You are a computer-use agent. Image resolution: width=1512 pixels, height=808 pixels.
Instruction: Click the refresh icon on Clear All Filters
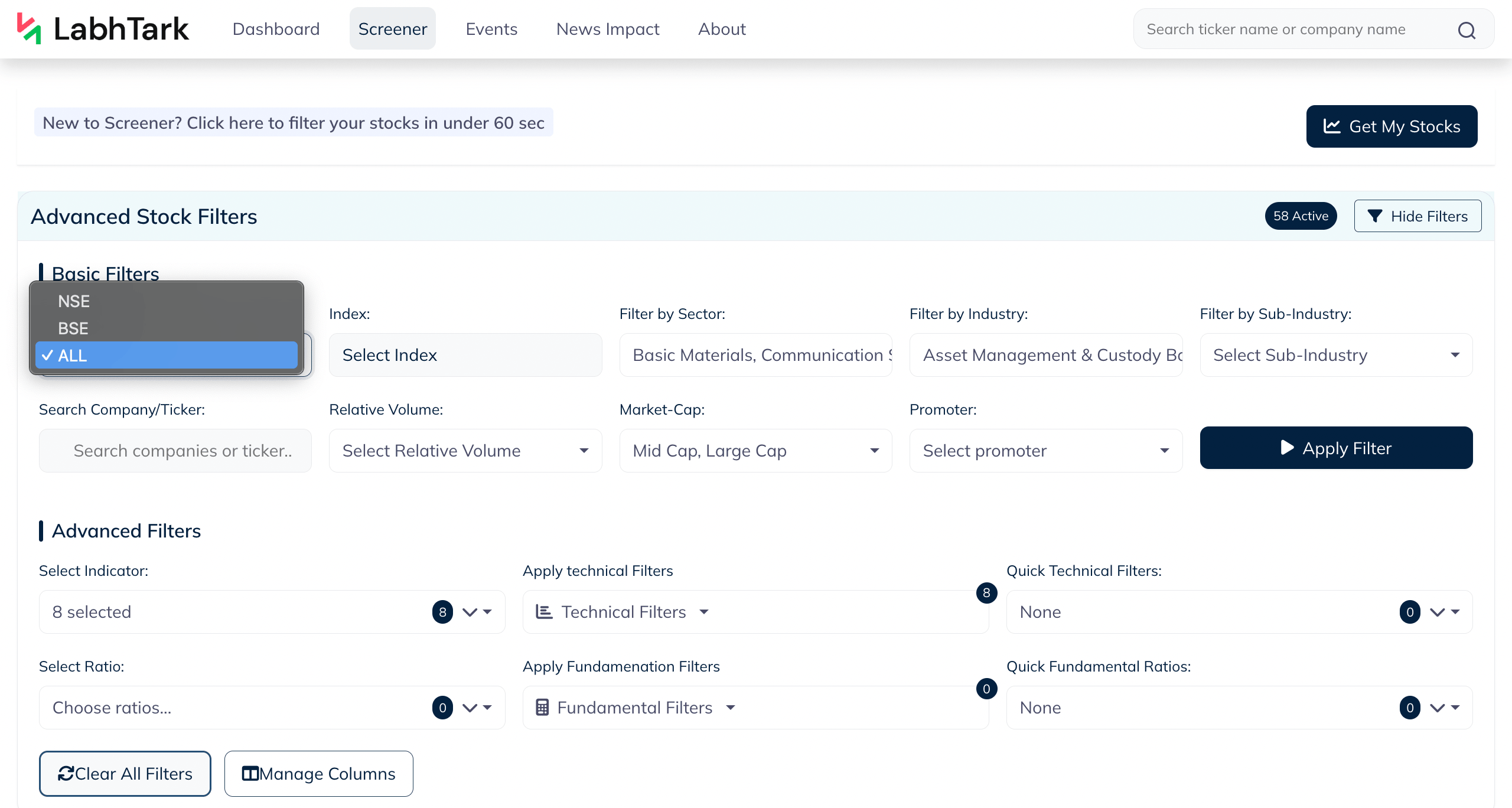point(66,774)
